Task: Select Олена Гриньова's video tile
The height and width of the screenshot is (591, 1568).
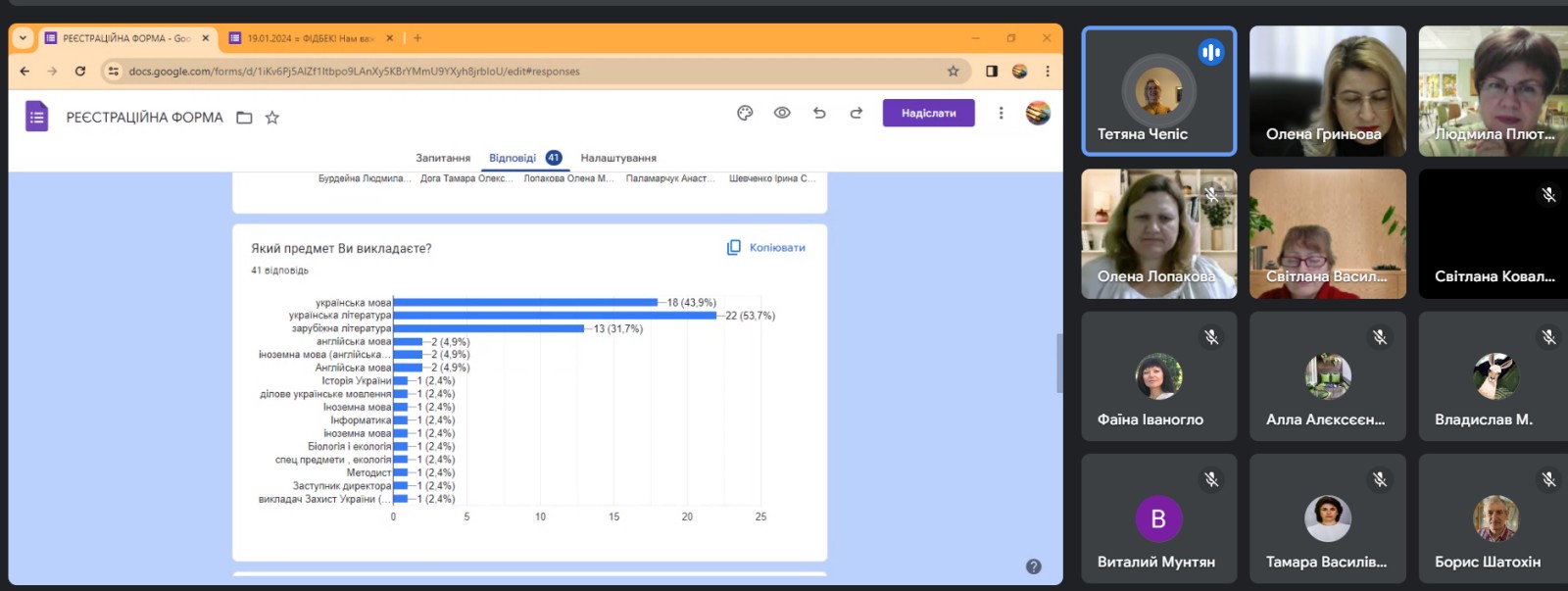Action: point(1327,91)
